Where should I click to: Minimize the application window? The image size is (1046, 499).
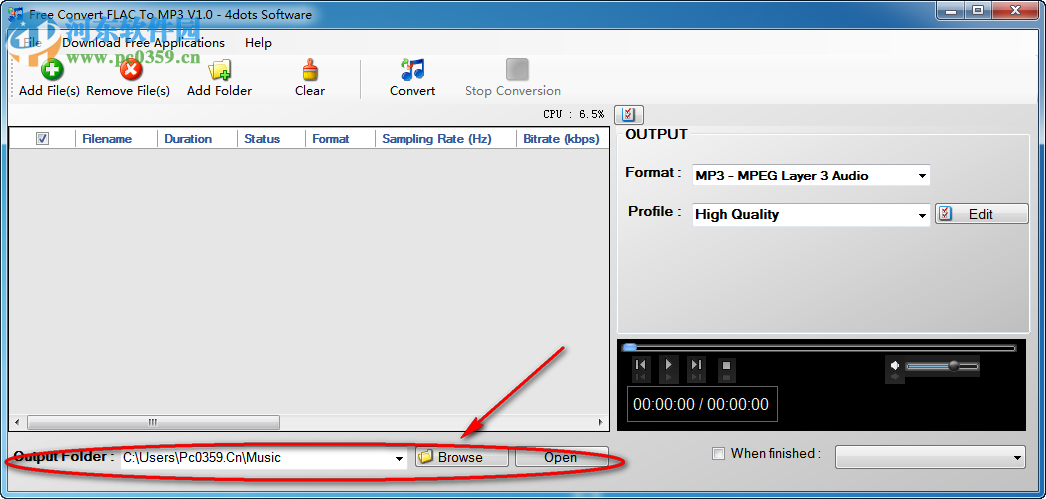pos(953,10)
